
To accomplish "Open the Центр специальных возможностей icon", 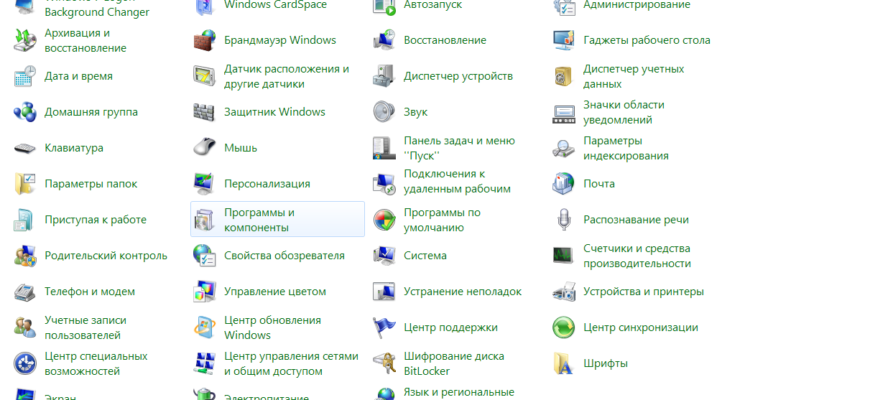I will pos(24,363).
